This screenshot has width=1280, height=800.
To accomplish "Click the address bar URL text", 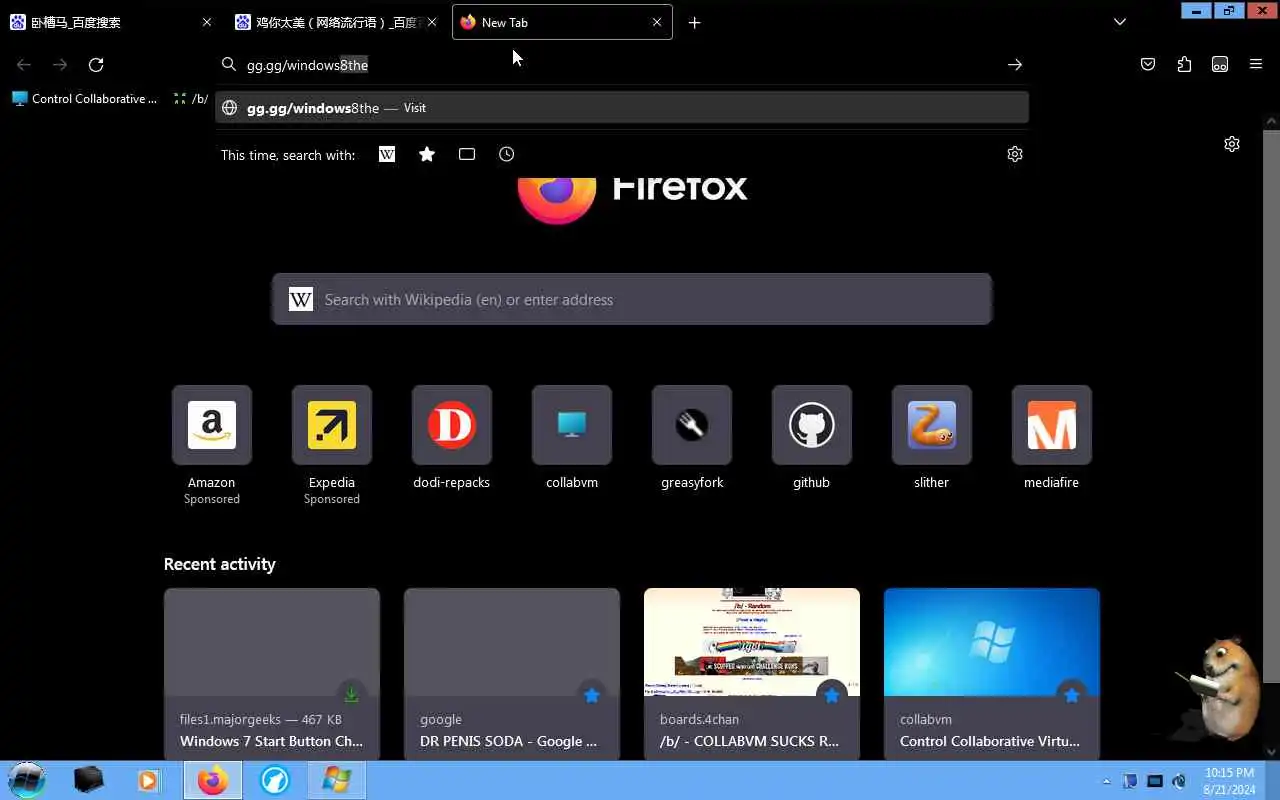I will (308, 65).
